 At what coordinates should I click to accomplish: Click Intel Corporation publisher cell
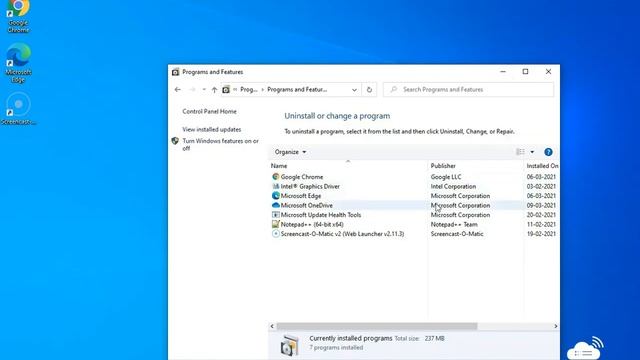tap(453, 186)
